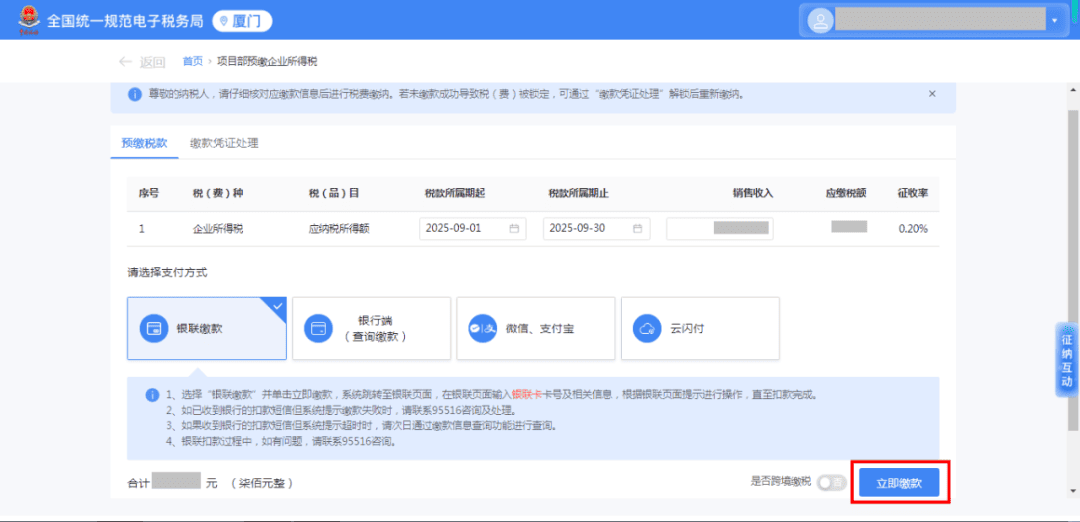
Task: Switch to 预缴税款 tab
Action: [145, 143]
